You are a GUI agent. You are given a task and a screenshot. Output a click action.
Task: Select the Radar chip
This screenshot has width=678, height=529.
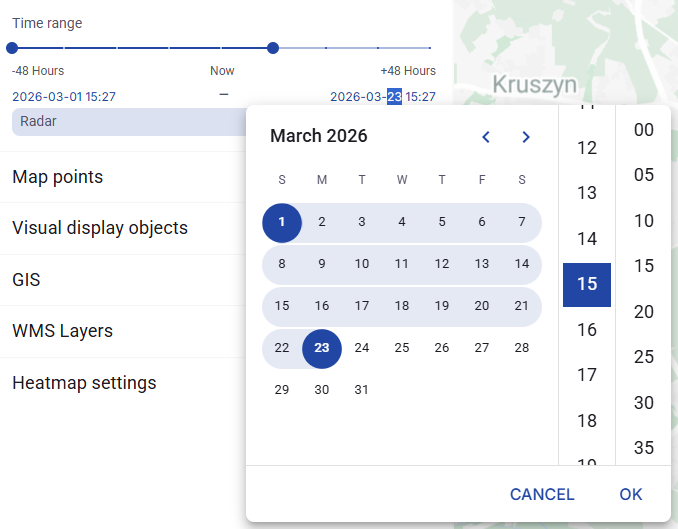129,122
